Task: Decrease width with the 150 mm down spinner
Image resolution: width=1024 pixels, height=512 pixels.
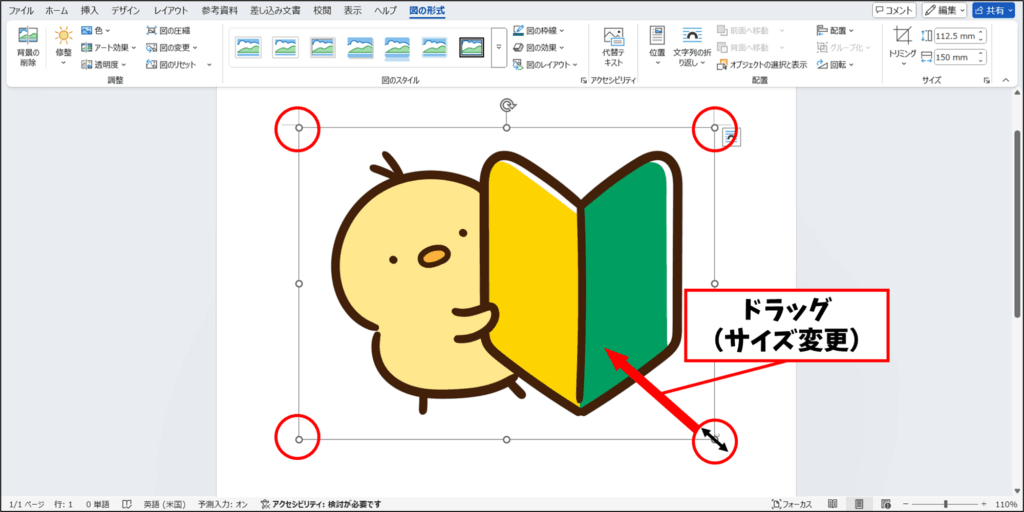Action: (982, 61)
